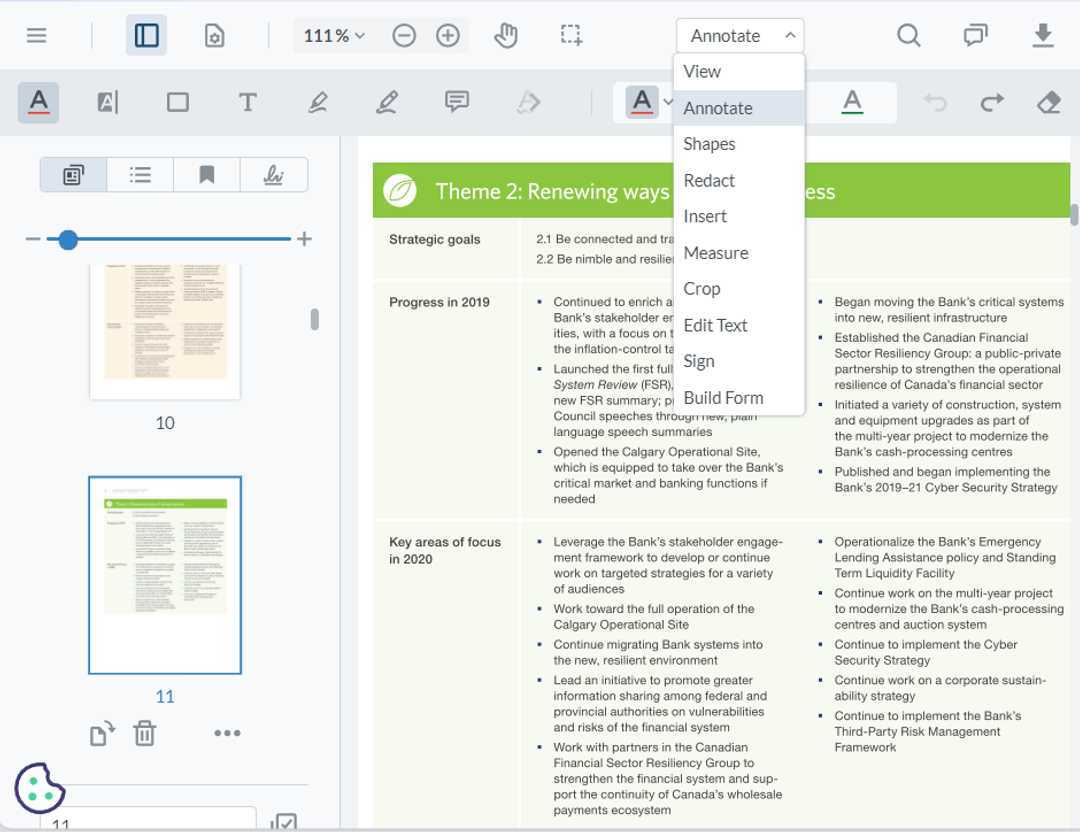Select the Pan hand tool
The width and height of the screenshot is (1080, 832).
(x=506, y=35)
